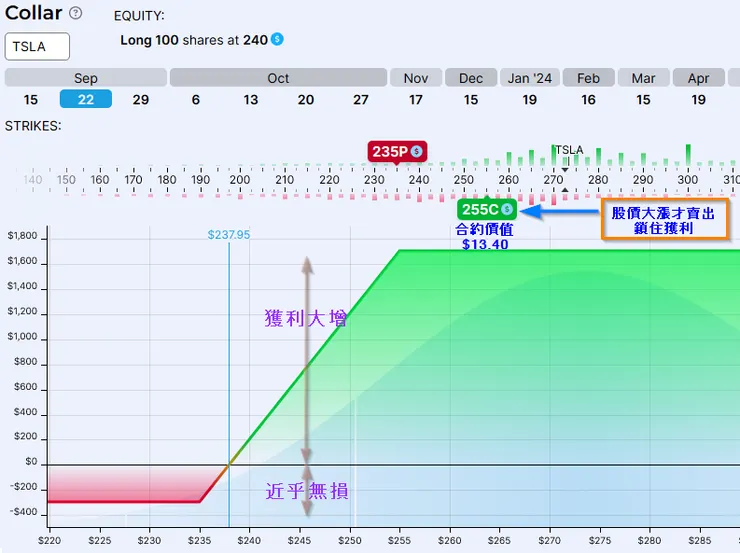Choose the Sep 29 expiration
Screen dimensions: 740x553
pyautogui.click(x=141, y=100)
